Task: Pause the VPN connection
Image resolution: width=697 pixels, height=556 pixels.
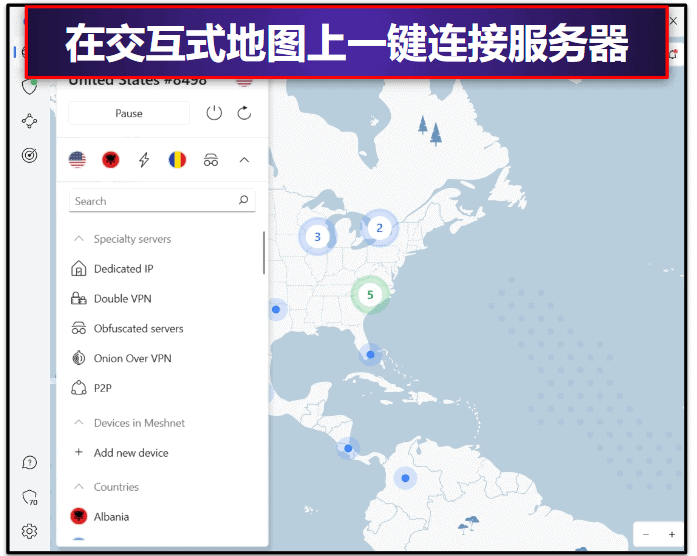Action: tap(129, 113)
